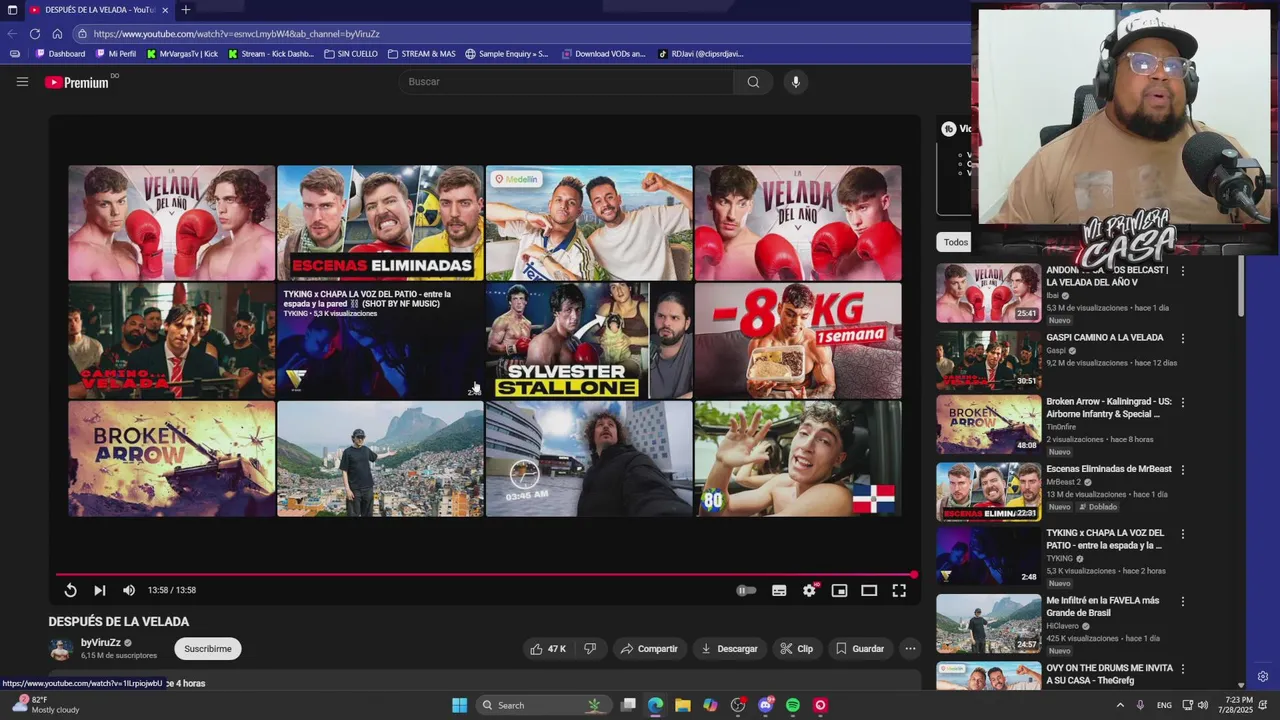The image size is (1280, 720).
Task: Open the Mi Perfil bookmark
Action: point(115,54)
